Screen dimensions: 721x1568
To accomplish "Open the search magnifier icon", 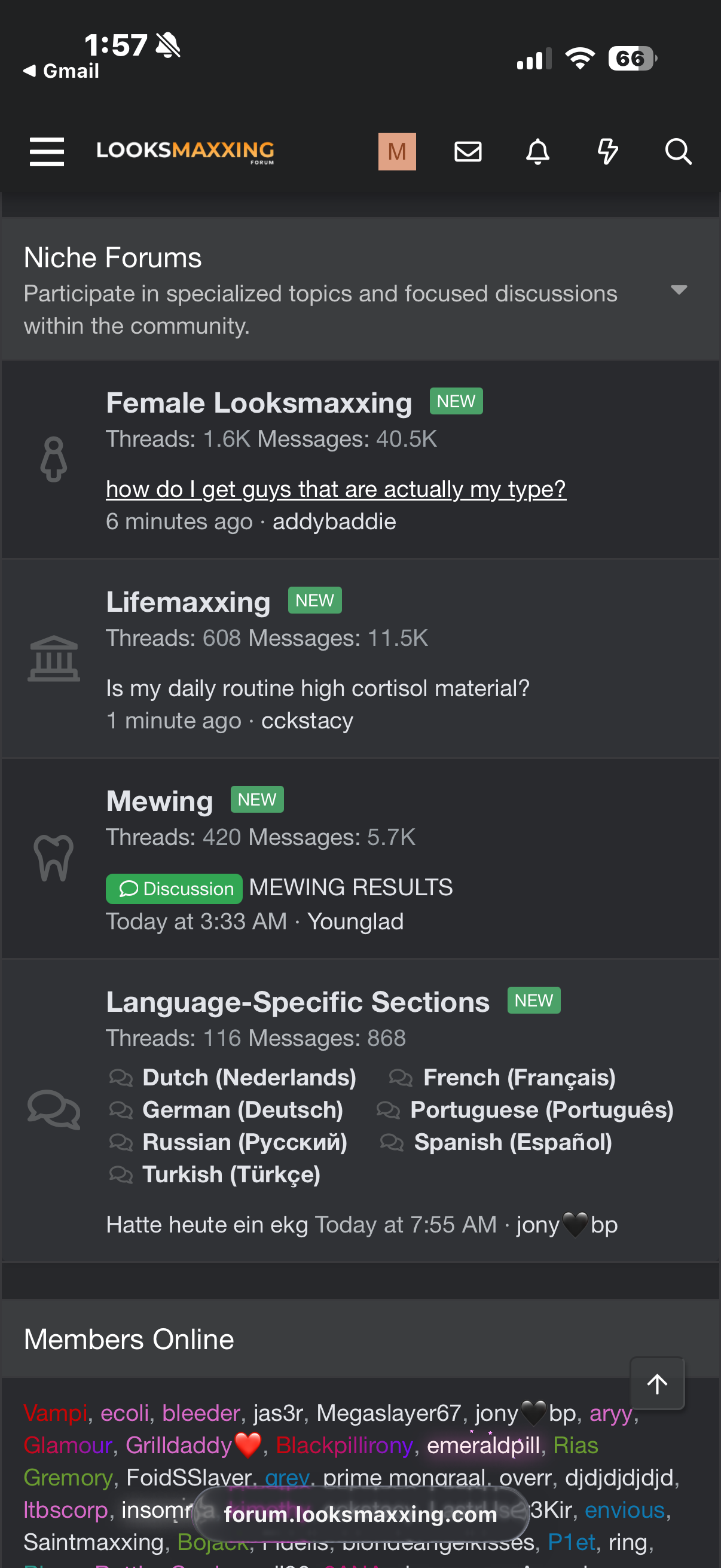I will click(678, 151).
